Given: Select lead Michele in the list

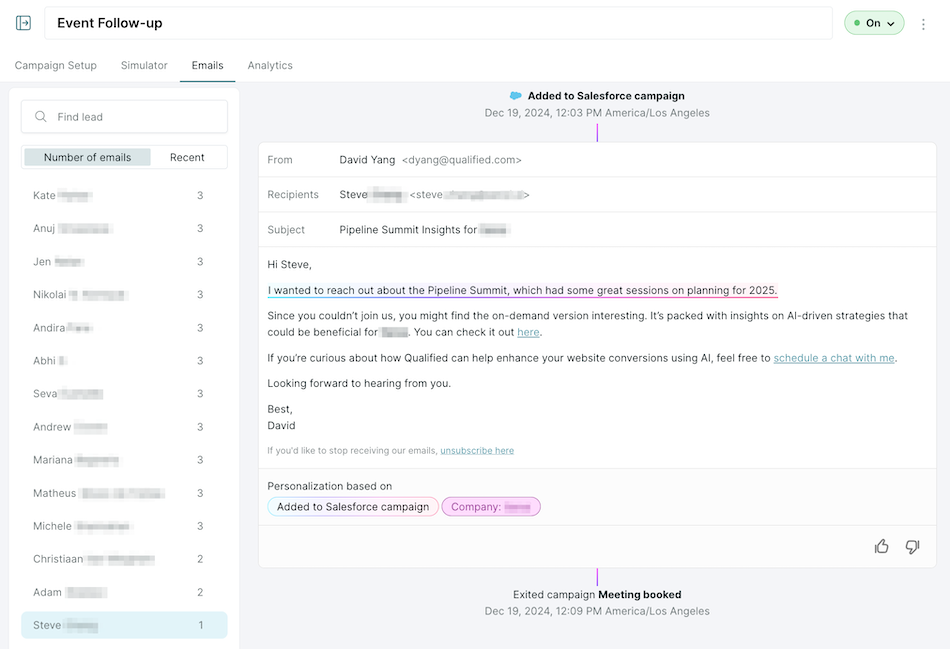Looking at the screenshot, I should click(124, 526).
